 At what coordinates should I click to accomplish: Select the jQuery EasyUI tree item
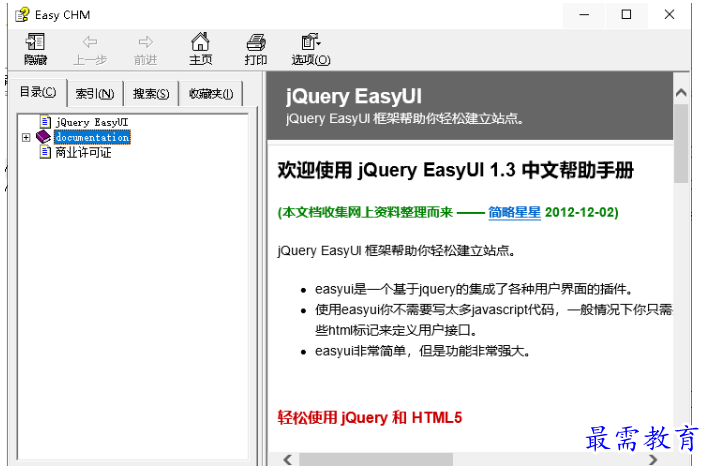[x=92, y=122]
